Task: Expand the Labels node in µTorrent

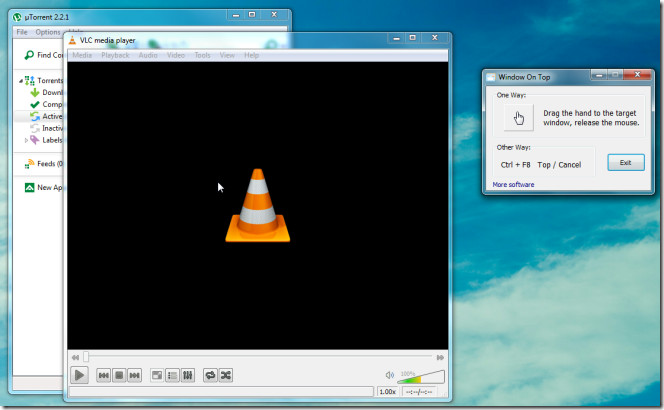Action: pos(26,140)
